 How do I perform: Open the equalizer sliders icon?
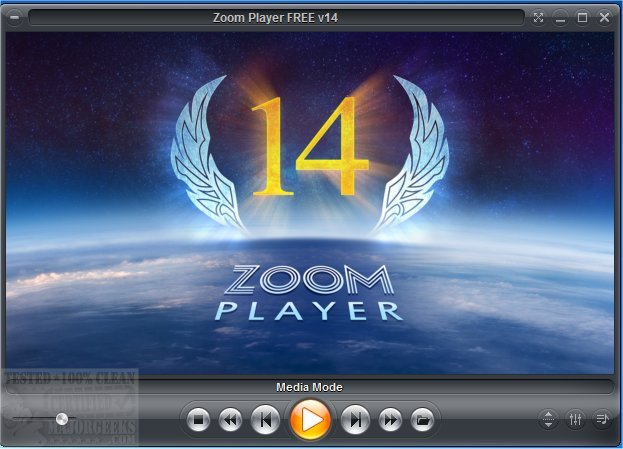coord(575,419)
